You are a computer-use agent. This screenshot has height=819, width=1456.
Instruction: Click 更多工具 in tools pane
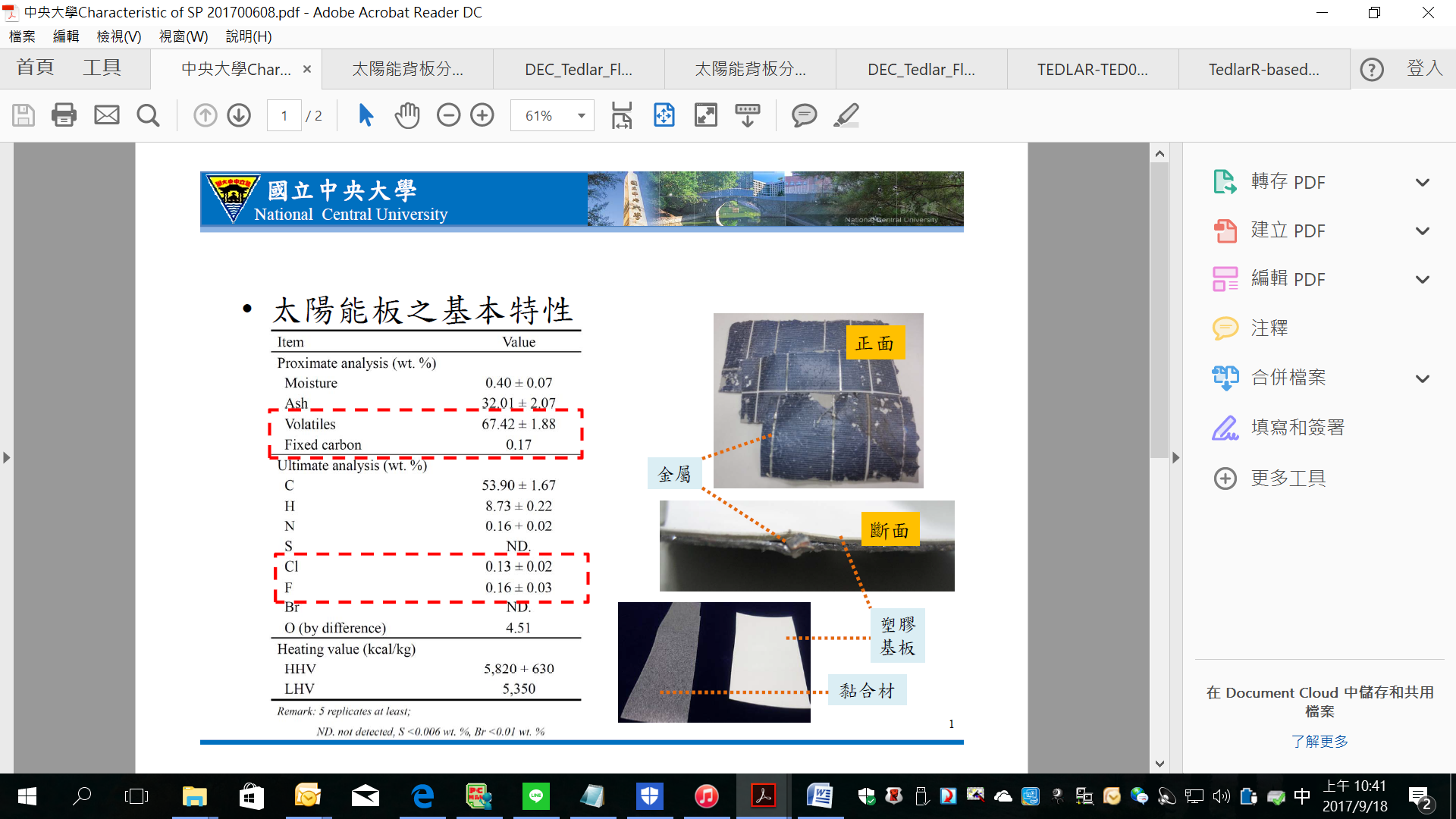[1288, 479]
